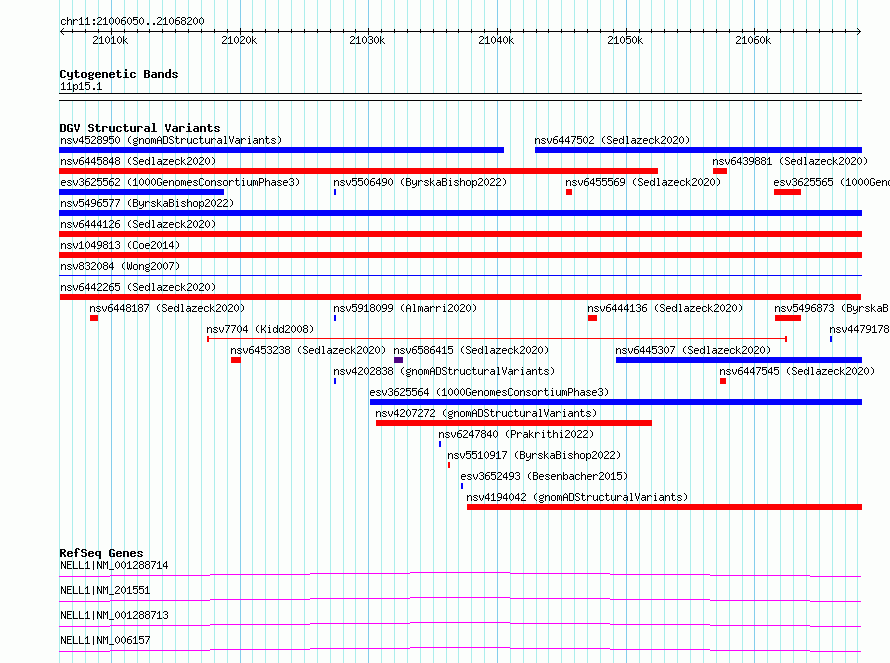Image resolution: width=890 pixels, height=663 pixels.
Task: Click the 11p15.1 band label
Action: coord(81,87)
